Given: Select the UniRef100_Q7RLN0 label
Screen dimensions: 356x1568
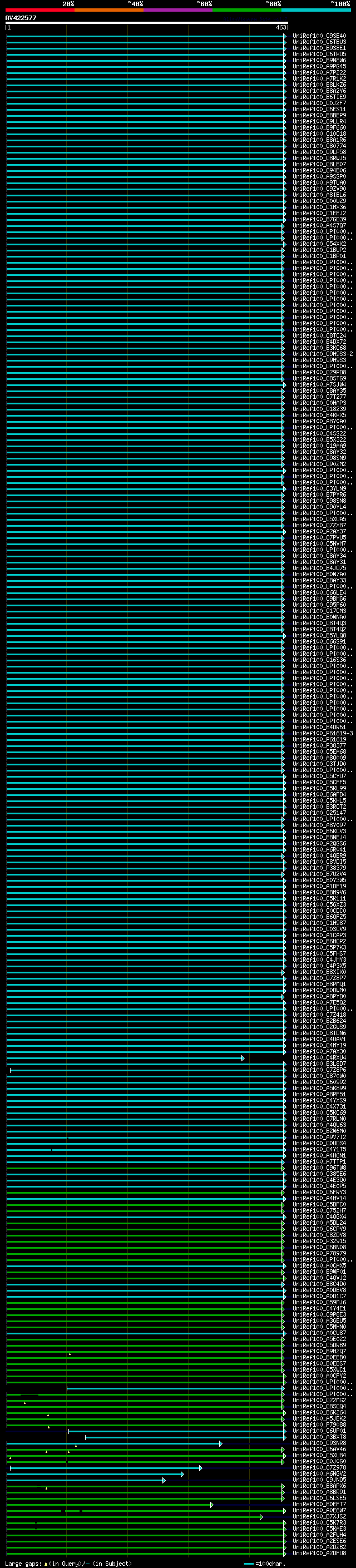Looking at the screenshot, I should (x=319, y=1119).
